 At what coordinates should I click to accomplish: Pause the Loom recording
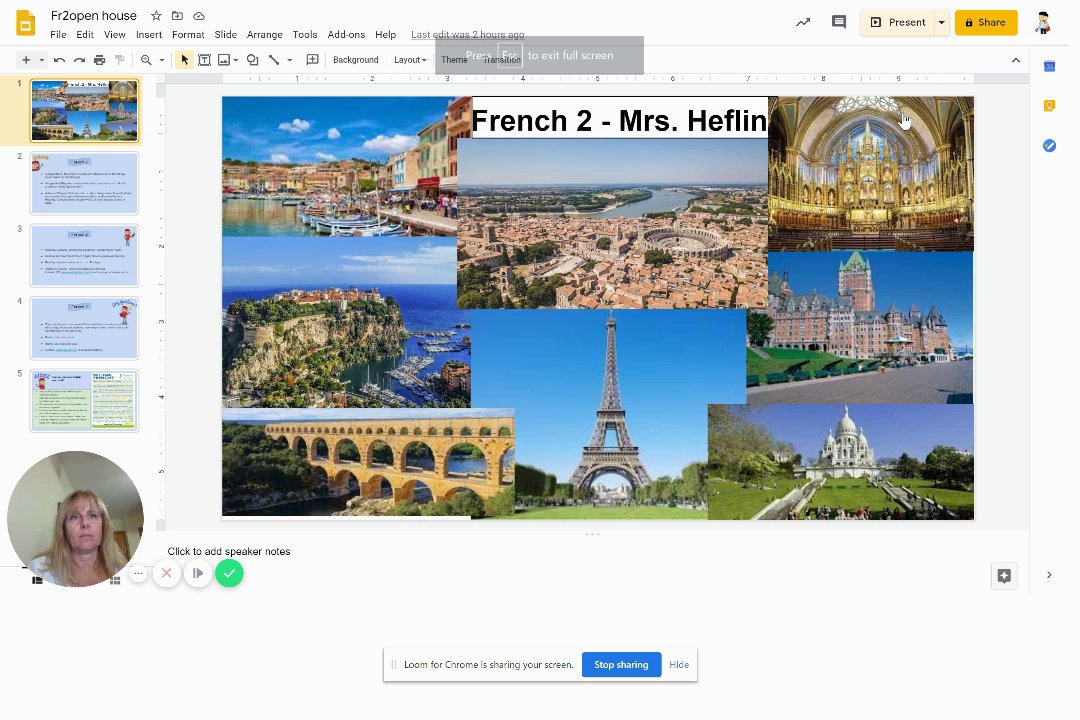[198, 573]
